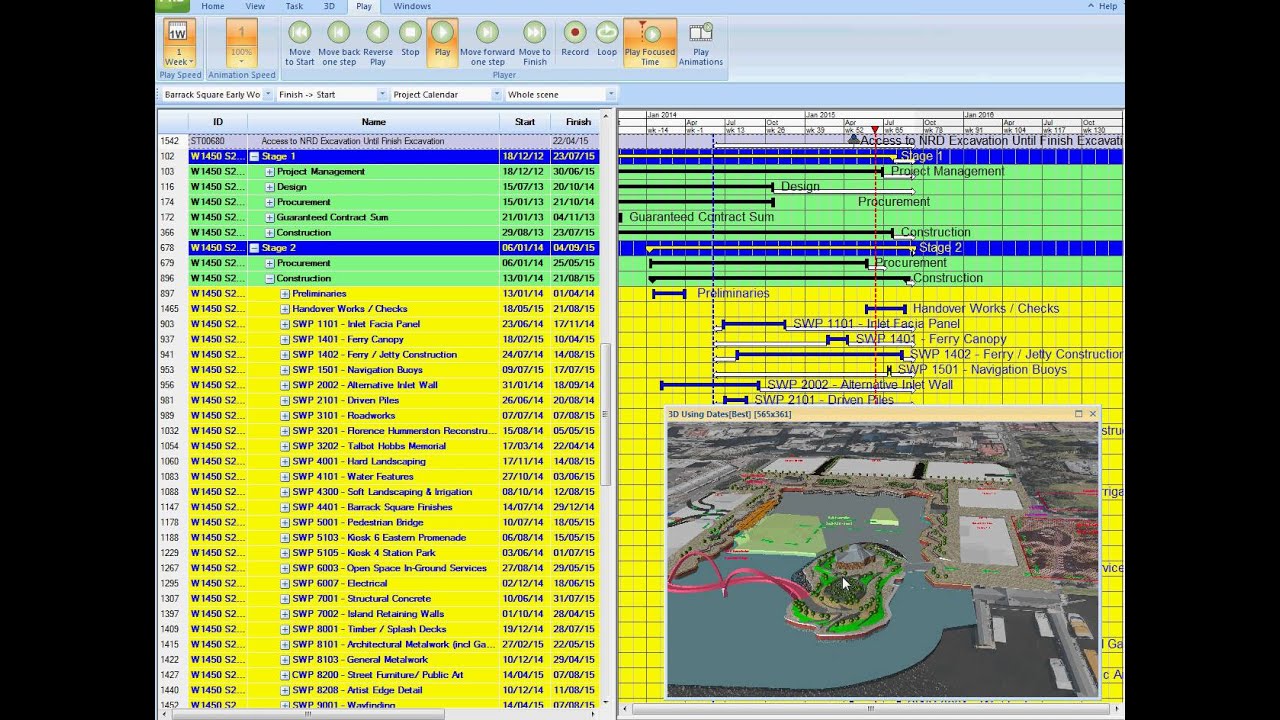The height and width of the screenshot is (720, 1280).
Task: Expand the Design row
Action: (x=270, y=187)
